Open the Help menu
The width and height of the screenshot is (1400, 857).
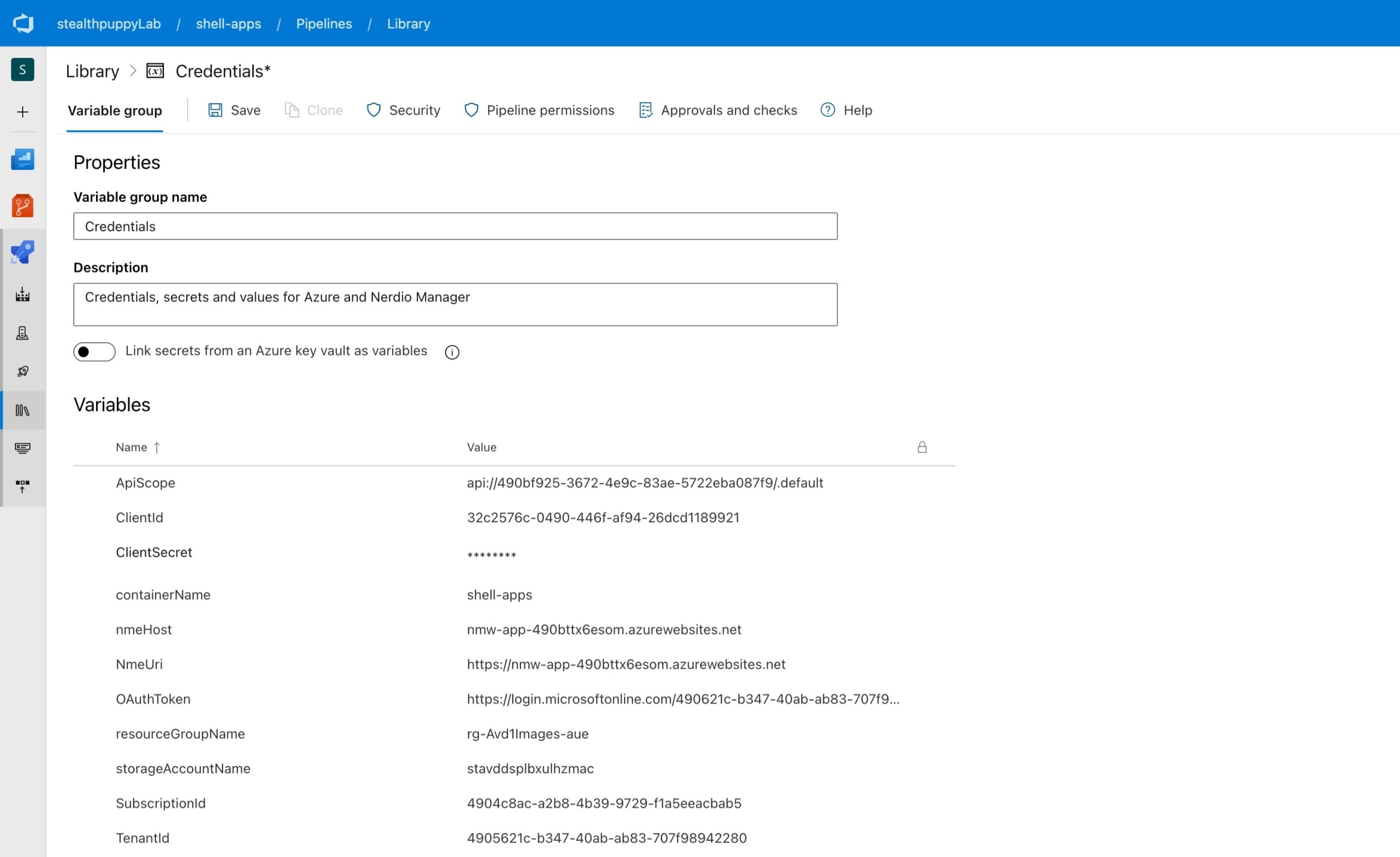pos(858,110)
